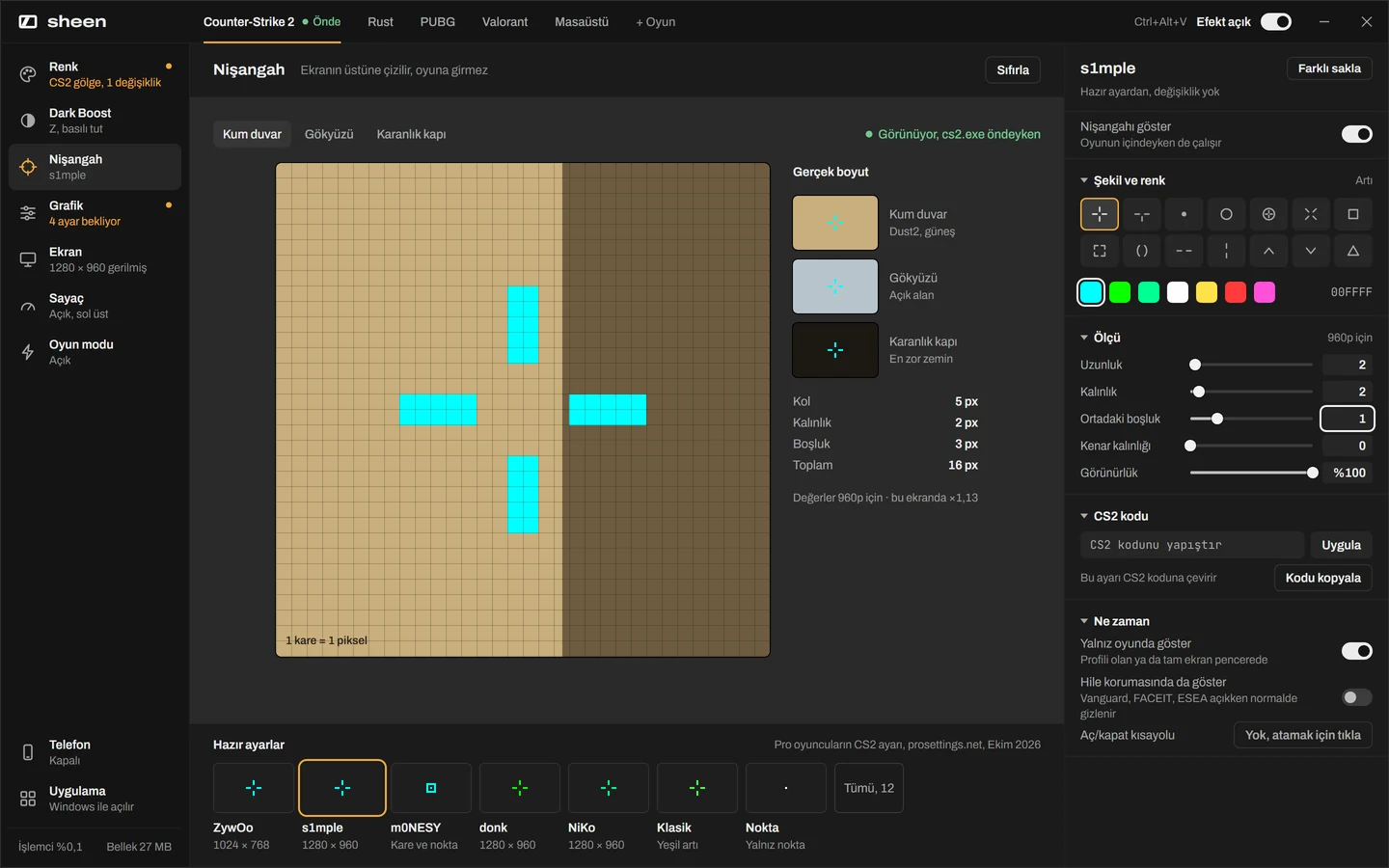Click the Uygula button
Image resolution: width=1389 pixels, height=868 pixels.
coord(1341,545)
